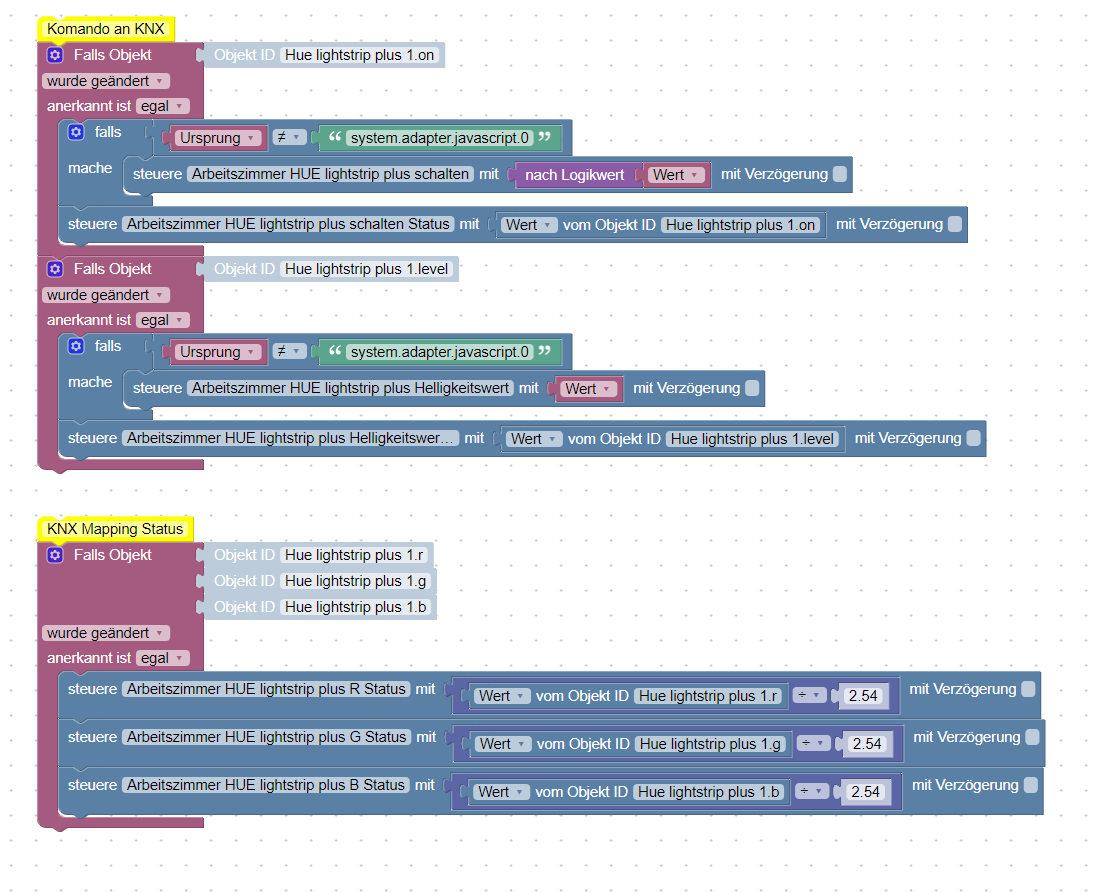
Task: Edit first system.adapter.javascript.0 text field
Action: 440,138
